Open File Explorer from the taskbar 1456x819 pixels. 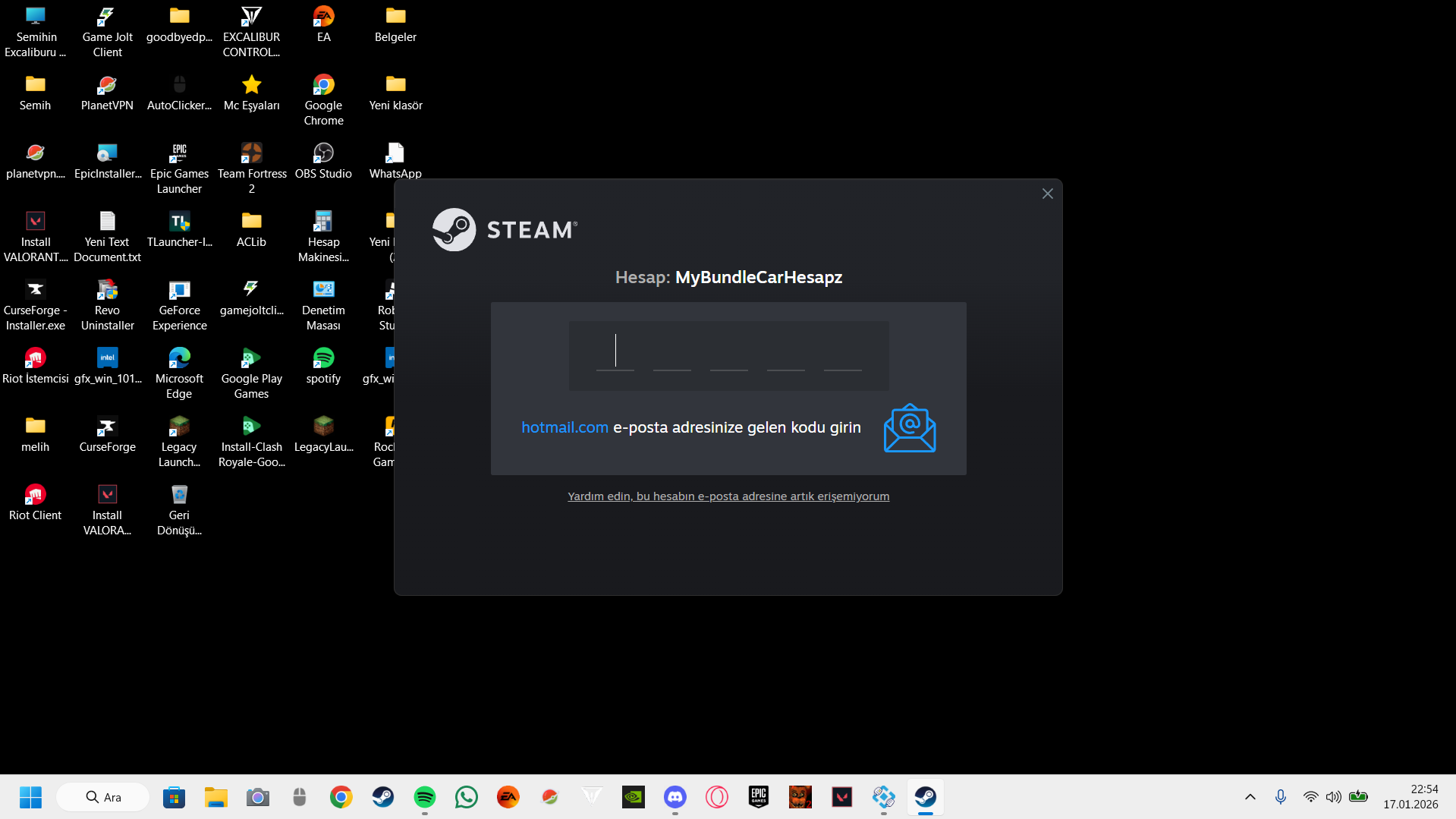coord(216,797)
